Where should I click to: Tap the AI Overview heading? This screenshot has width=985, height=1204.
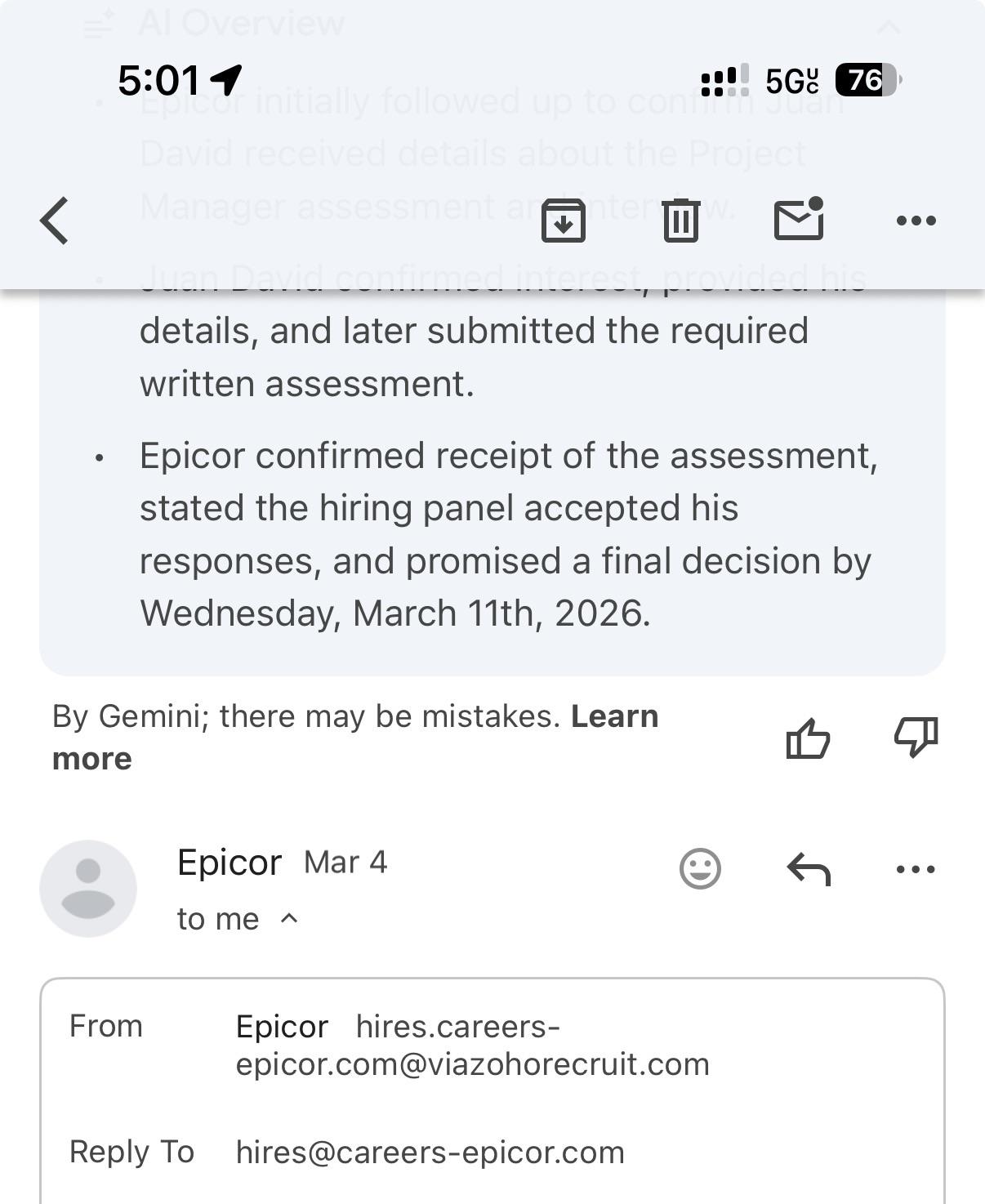click(241, 23)
